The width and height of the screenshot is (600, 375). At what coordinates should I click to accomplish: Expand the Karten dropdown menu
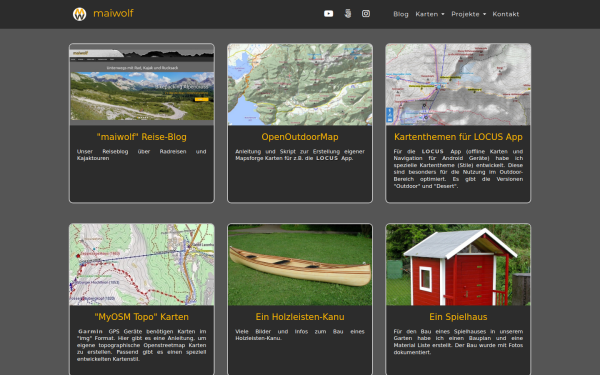(x=430, y=14)
